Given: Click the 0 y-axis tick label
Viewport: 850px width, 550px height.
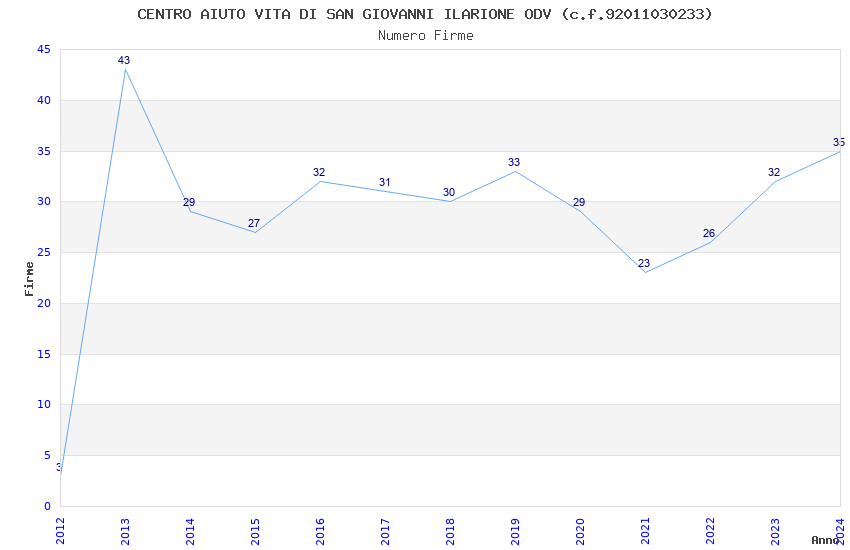Looking at the screenshot, I should click(47, 507).
